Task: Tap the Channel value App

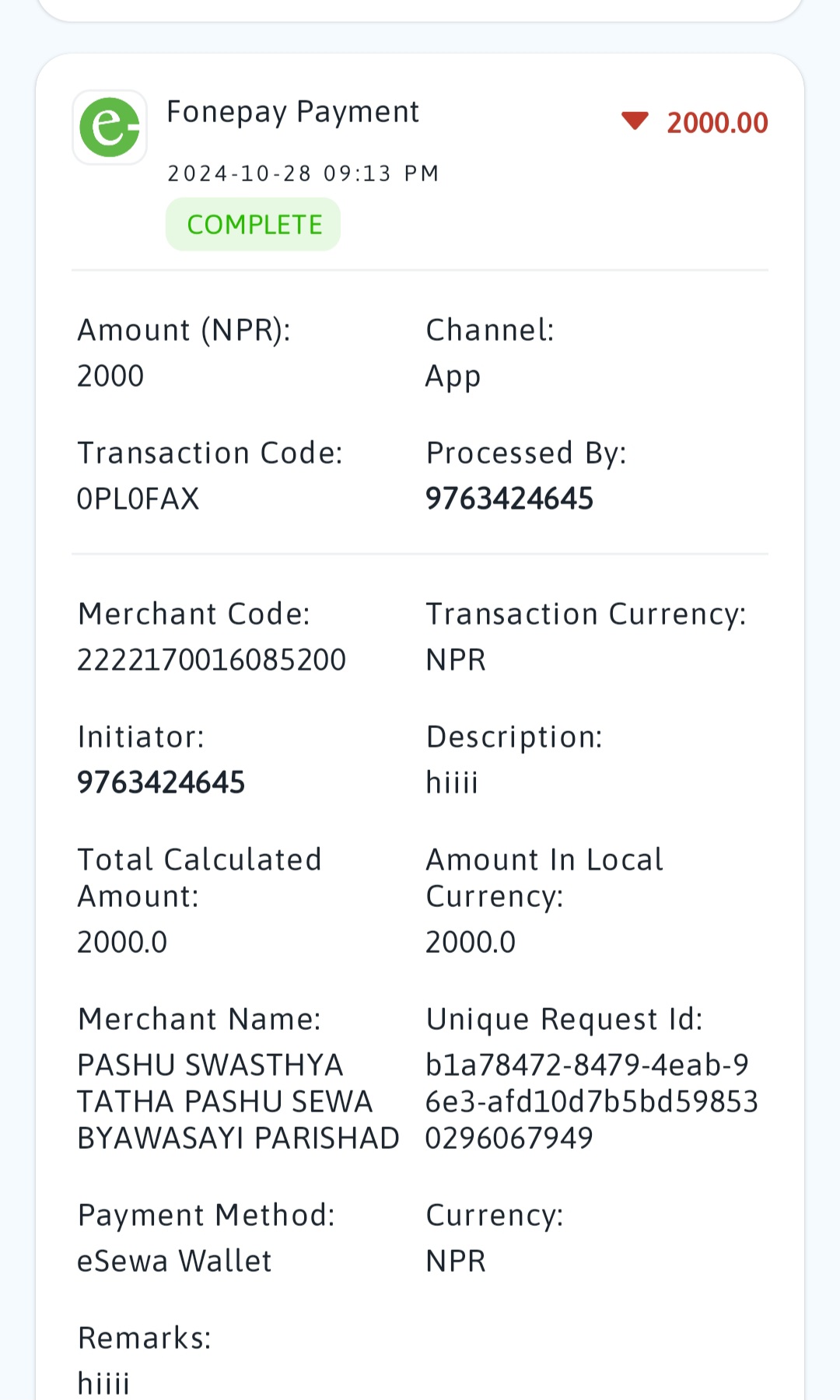Action: (x=453, y=376)
